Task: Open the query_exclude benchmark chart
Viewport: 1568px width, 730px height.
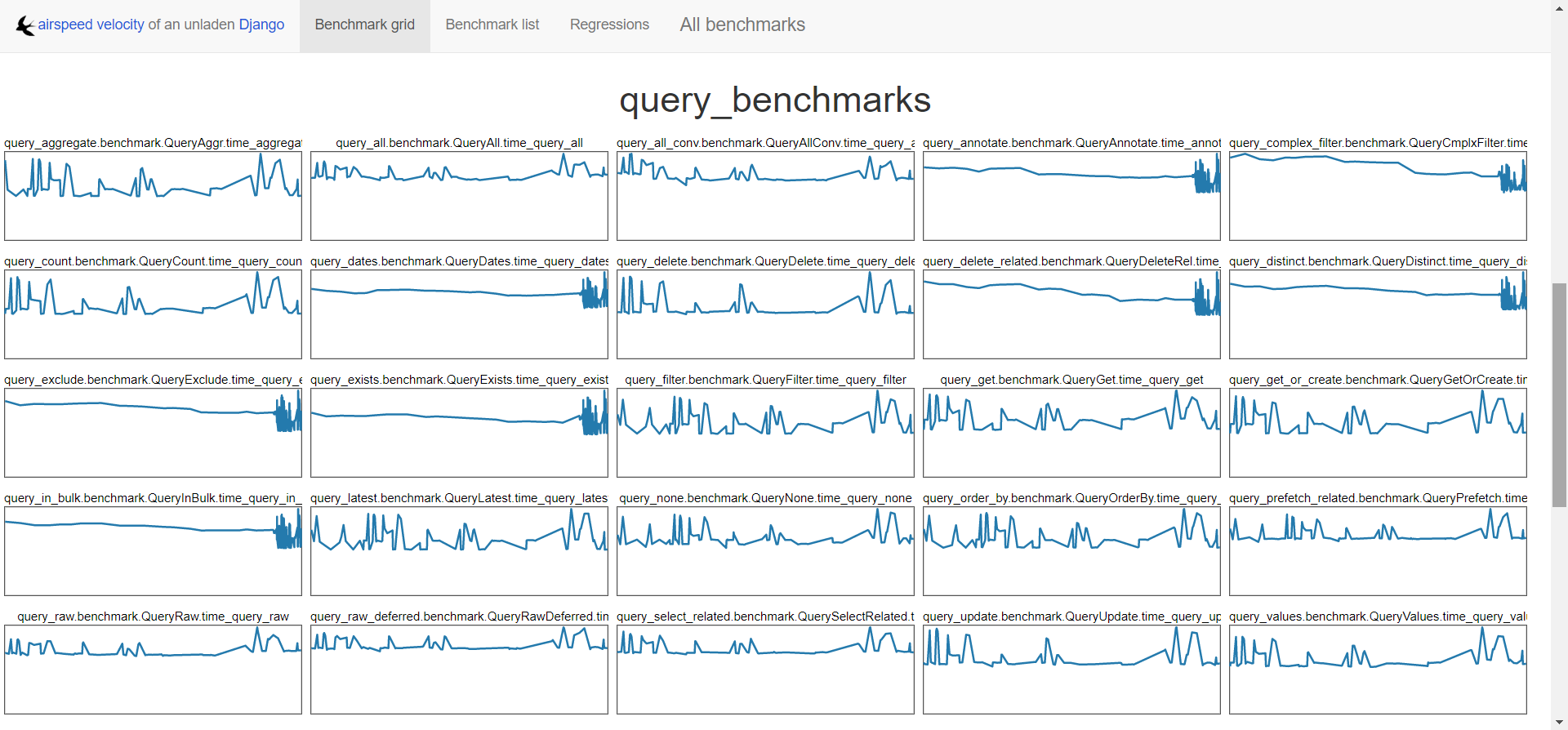Action: click(x=153, y=433)
